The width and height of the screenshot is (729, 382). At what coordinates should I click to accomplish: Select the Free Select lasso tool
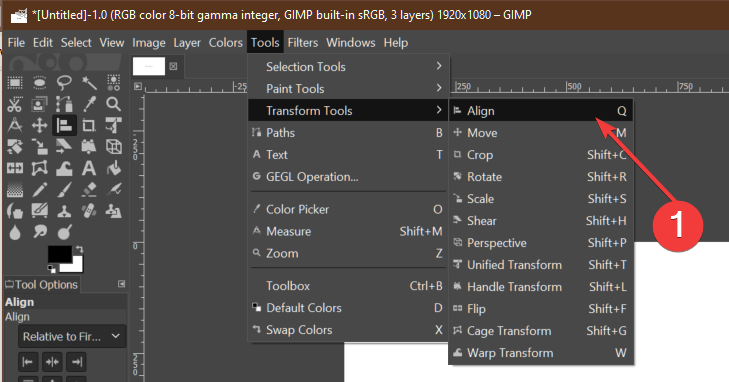[64, 83]
